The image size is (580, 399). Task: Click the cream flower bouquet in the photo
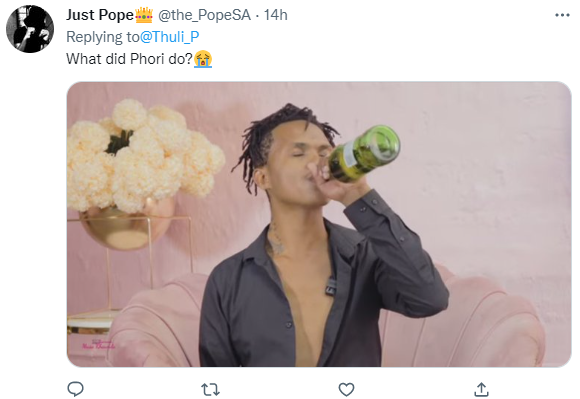(146, 155)
